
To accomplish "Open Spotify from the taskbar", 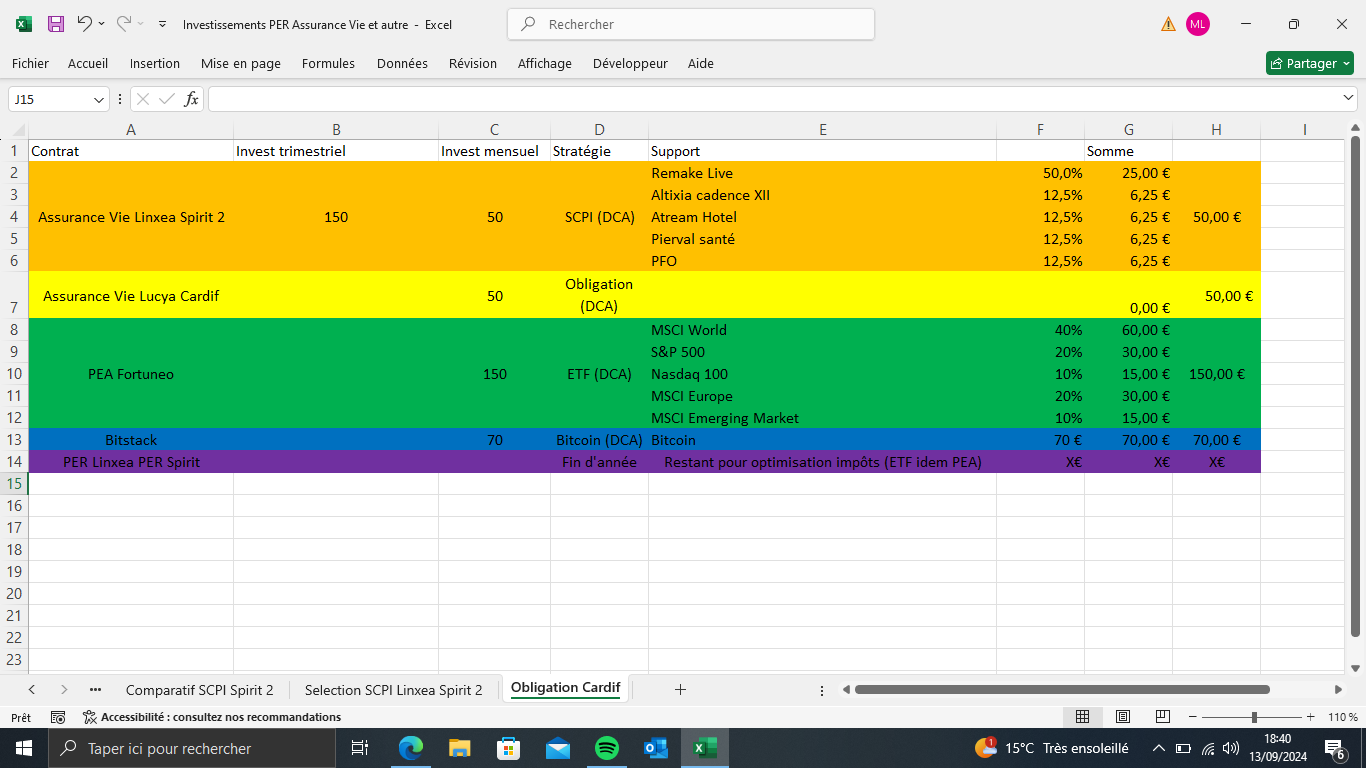I will coord(606,748).
